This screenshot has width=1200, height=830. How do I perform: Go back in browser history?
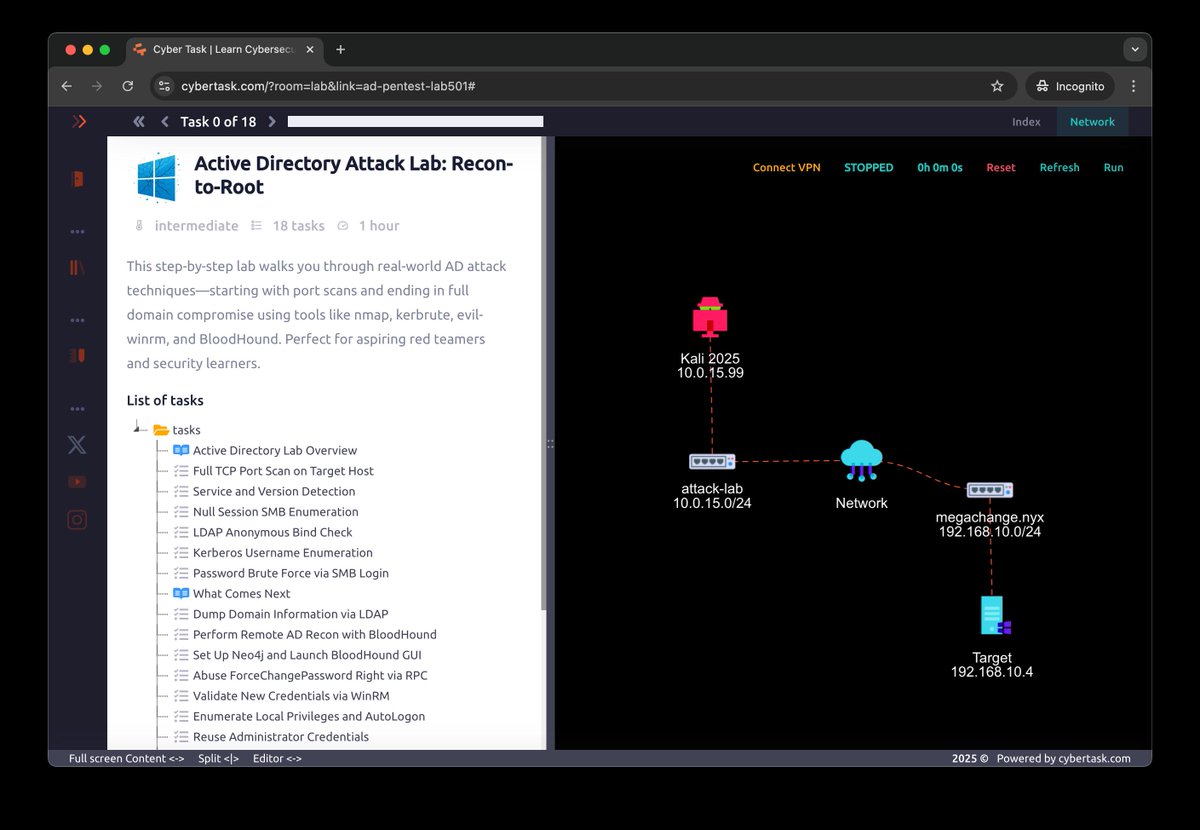click(x=67, y=86)
